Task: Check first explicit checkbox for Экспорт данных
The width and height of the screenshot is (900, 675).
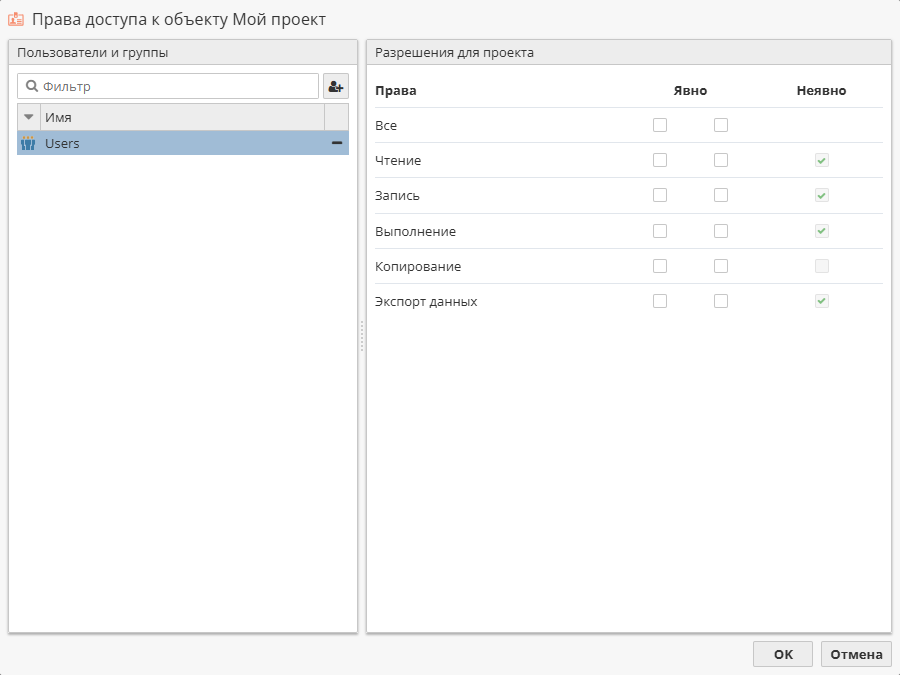Action: click(660, 301)
